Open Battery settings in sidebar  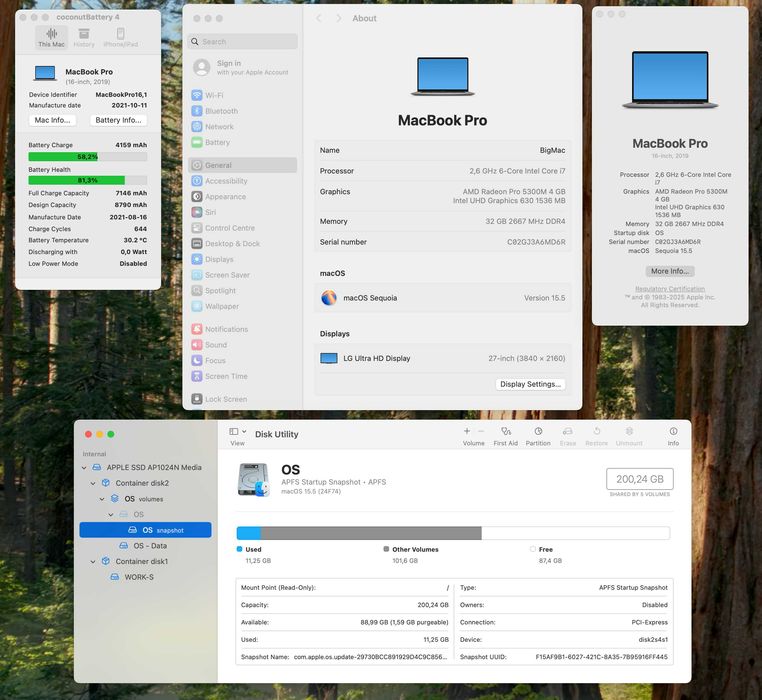tap(242, 142)
